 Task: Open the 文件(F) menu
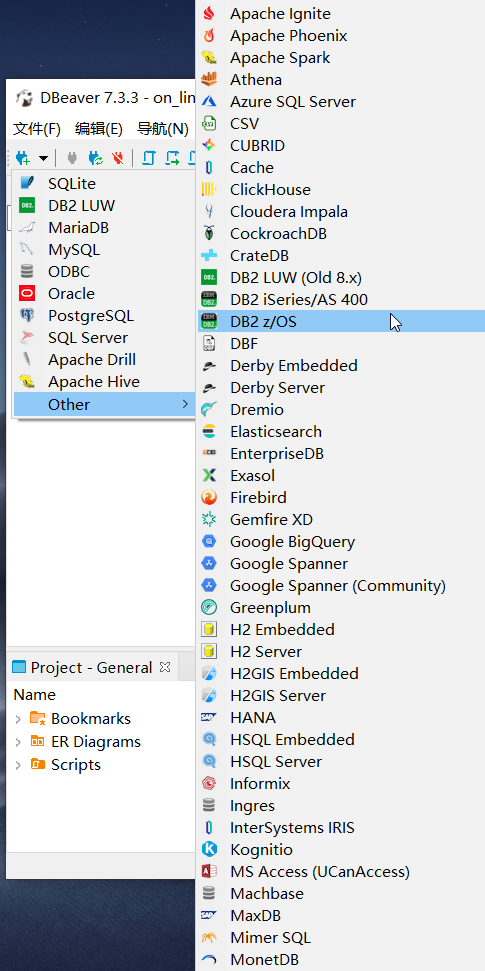pos(37,129)
